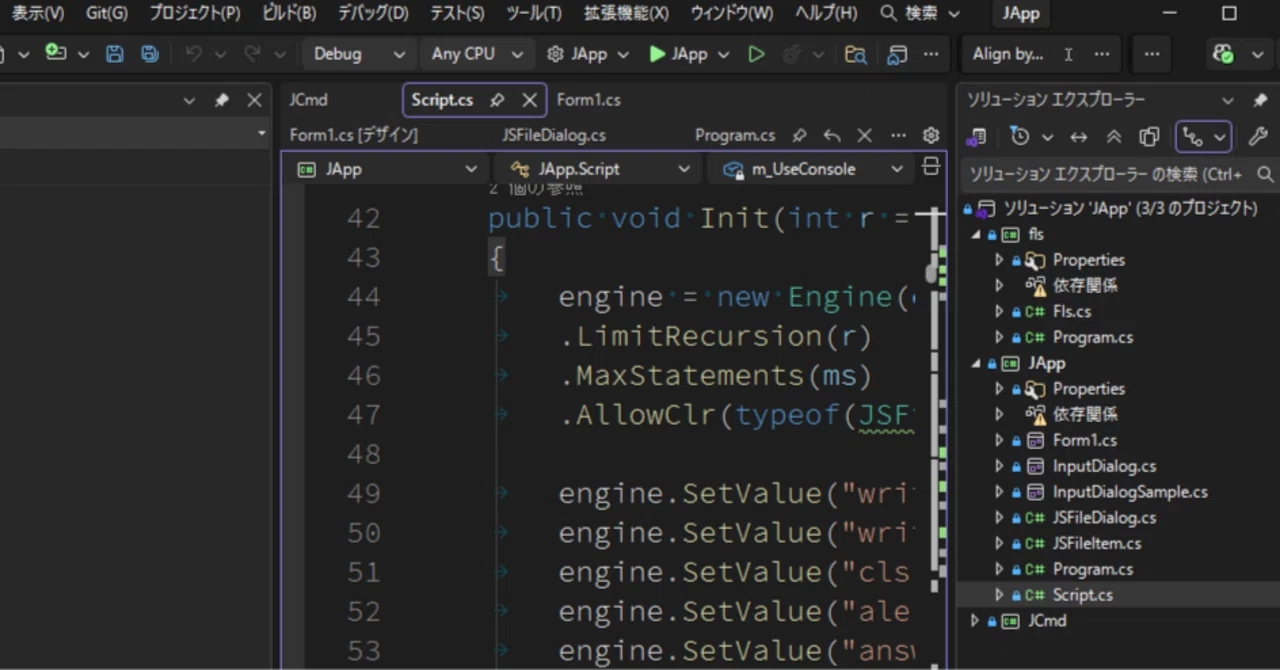This screenshot has width=1280, height=670.
Task: Open the Git(G) menu
Action: click(x=106, y=13)
